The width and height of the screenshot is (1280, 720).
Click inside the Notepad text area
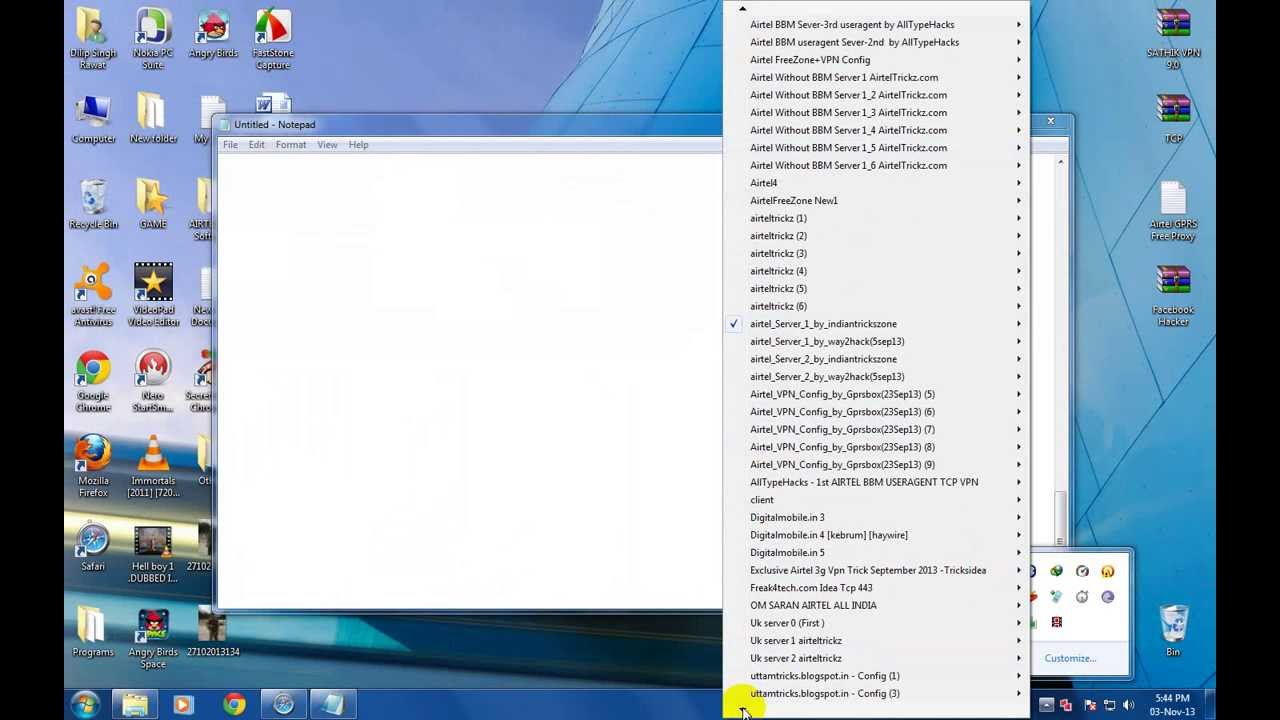(468, 380)
